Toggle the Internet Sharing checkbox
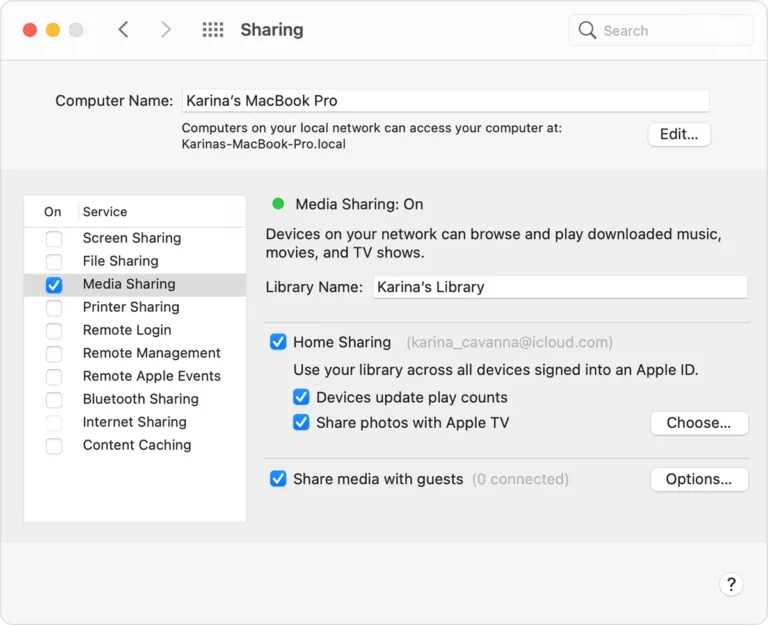Image resolution: width=768 pixels, height=625 pixels. point(54,423)
